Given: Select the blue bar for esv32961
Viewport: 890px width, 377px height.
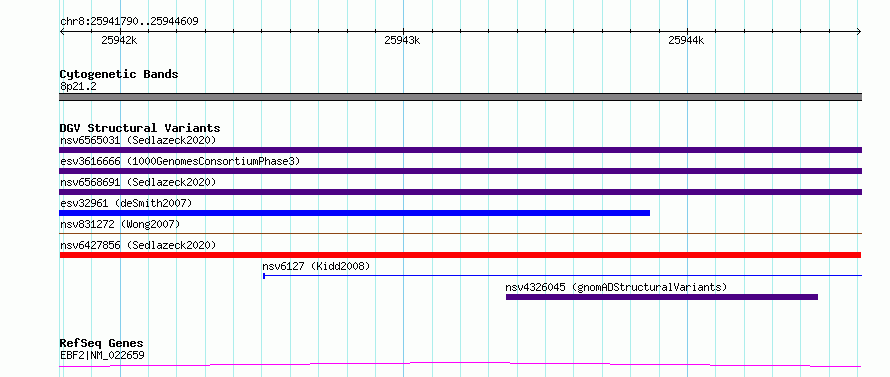Looking at the screenshot, I should click(354, 213).
